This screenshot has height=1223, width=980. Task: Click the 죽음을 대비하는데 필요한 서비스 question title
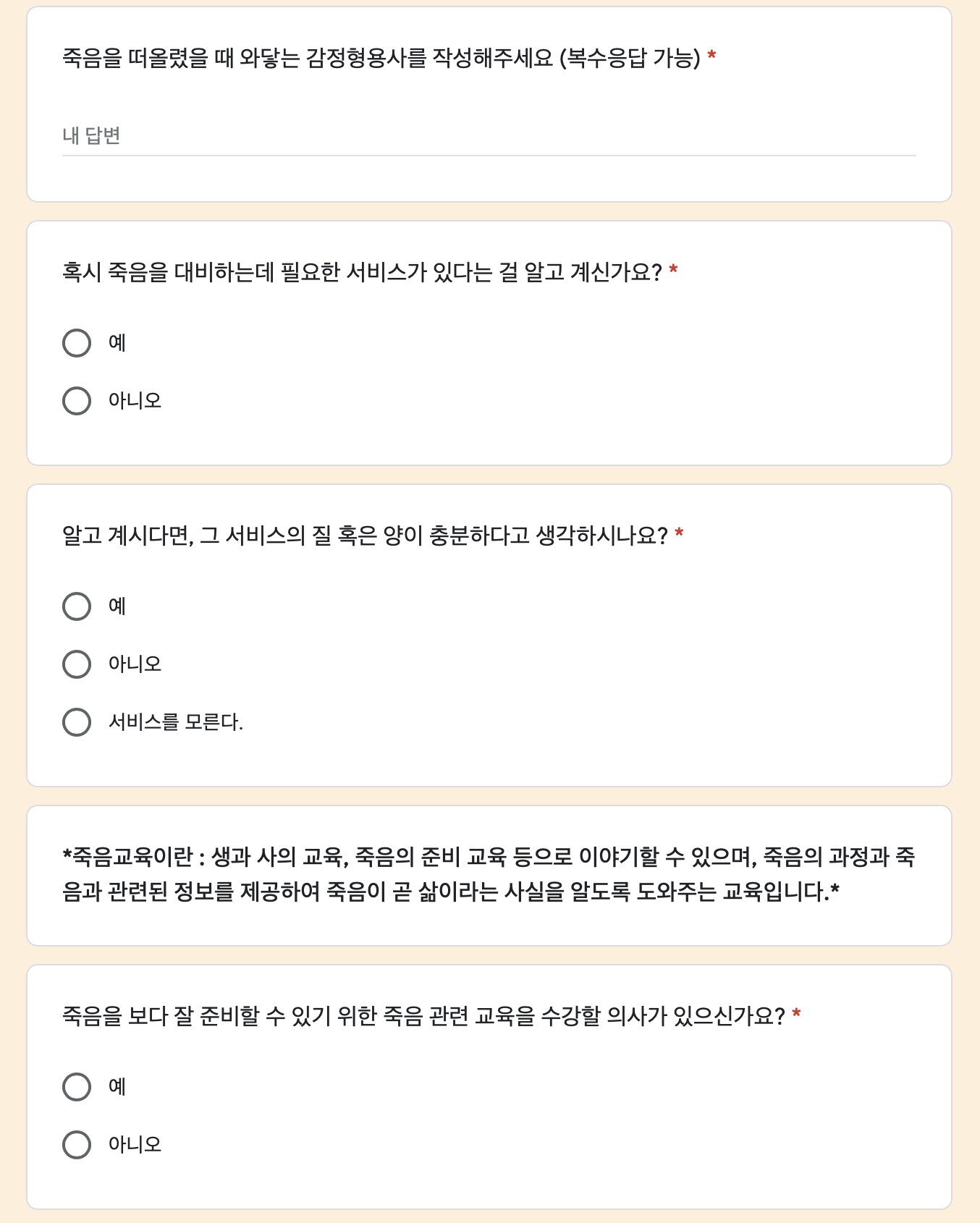point(362,273)
